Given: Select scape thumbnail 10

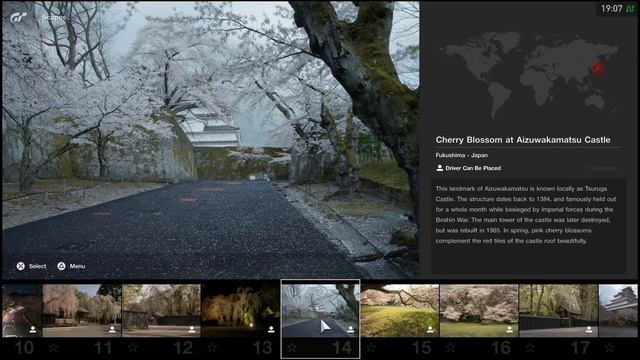Looking at the screenshot, I should pos(22,311).
